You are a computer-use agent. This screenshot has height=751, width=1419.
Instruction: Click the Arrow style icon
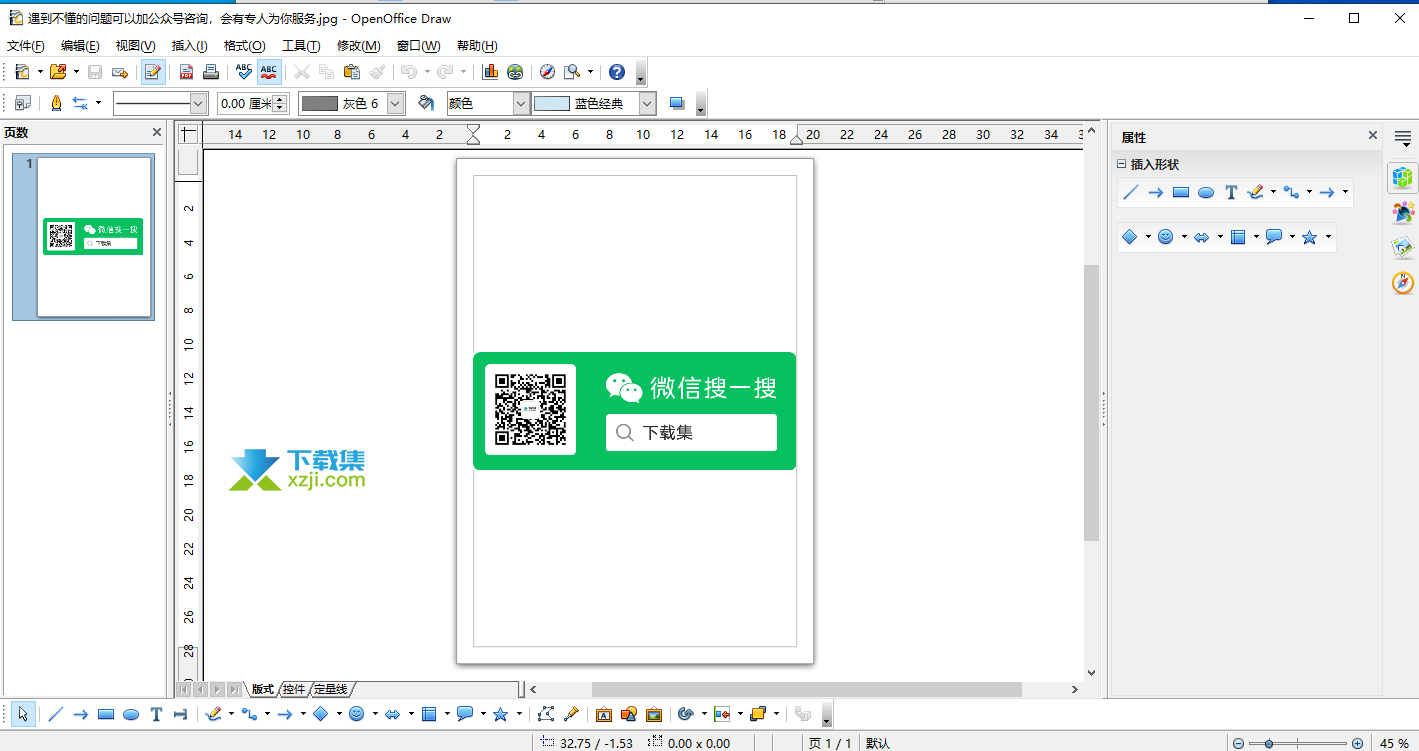[81, 103]
